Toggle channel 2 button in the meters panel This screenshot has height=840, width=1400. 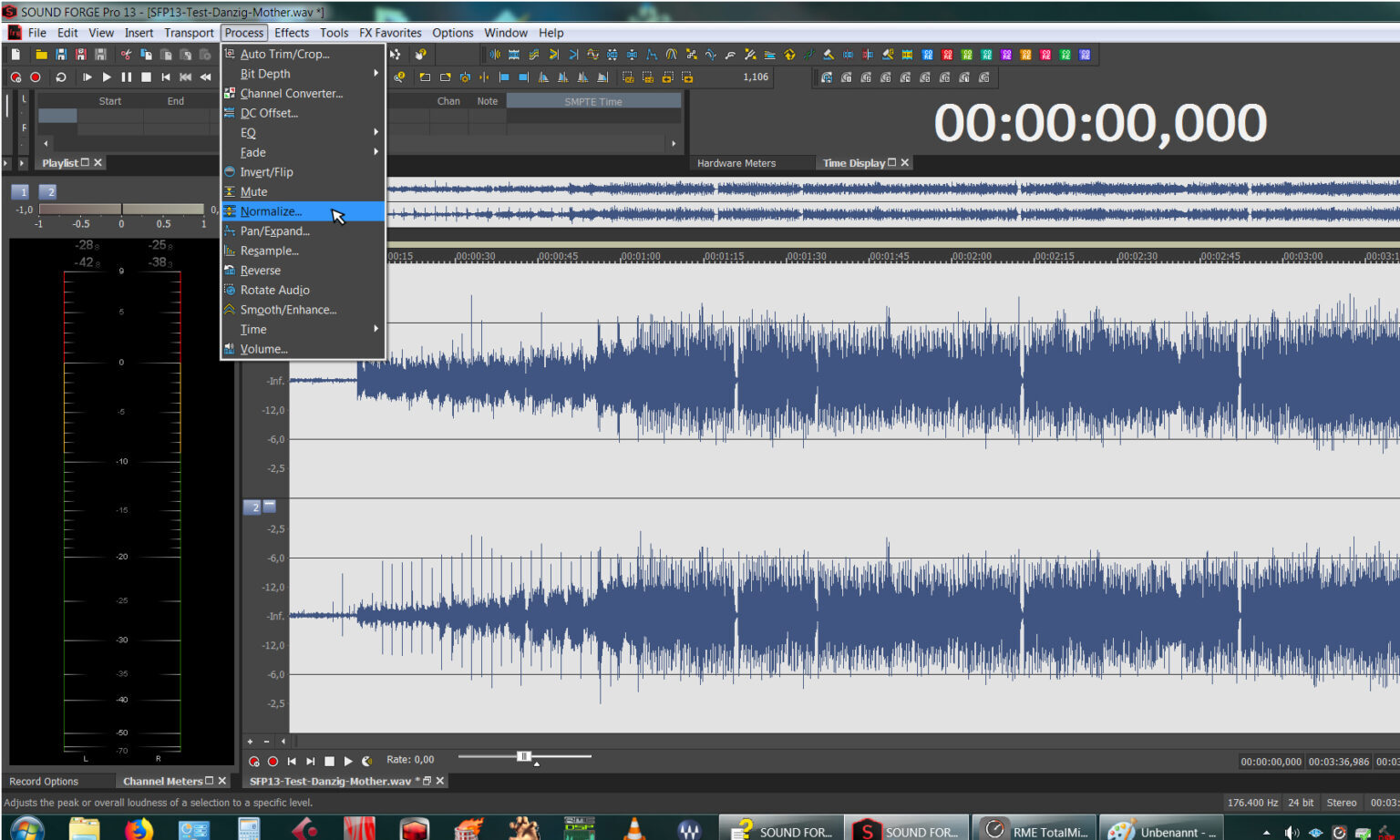[49, 191]
